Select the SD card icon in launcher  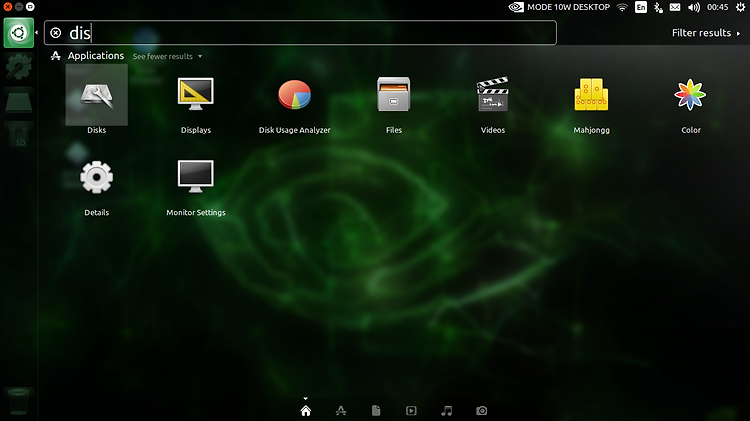(x=19, y=136)
